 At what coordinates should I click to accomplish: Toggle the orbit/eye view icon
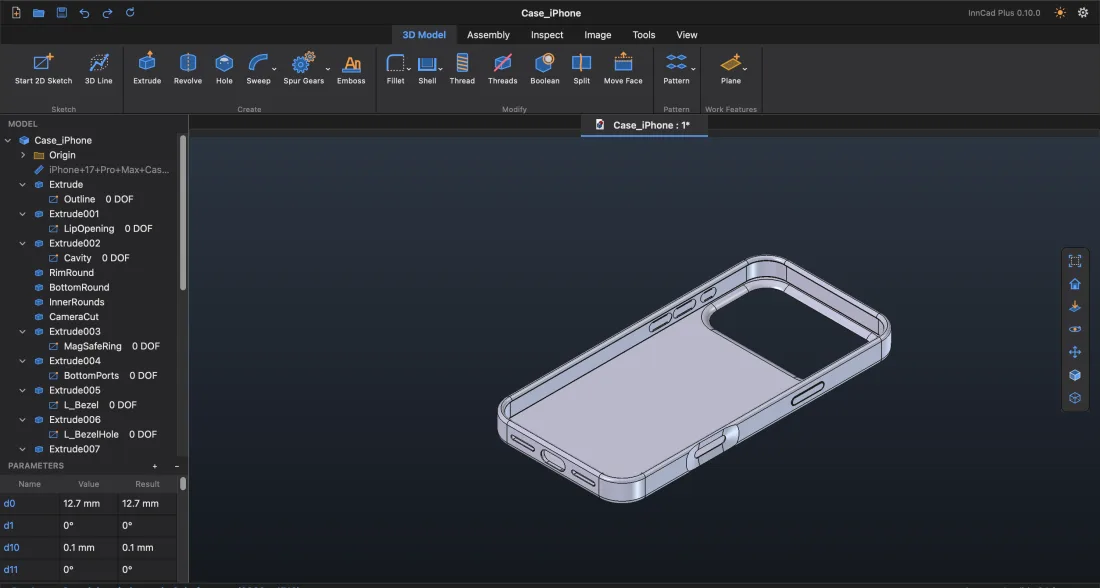pyautogui.click(x=1075, y=329)
